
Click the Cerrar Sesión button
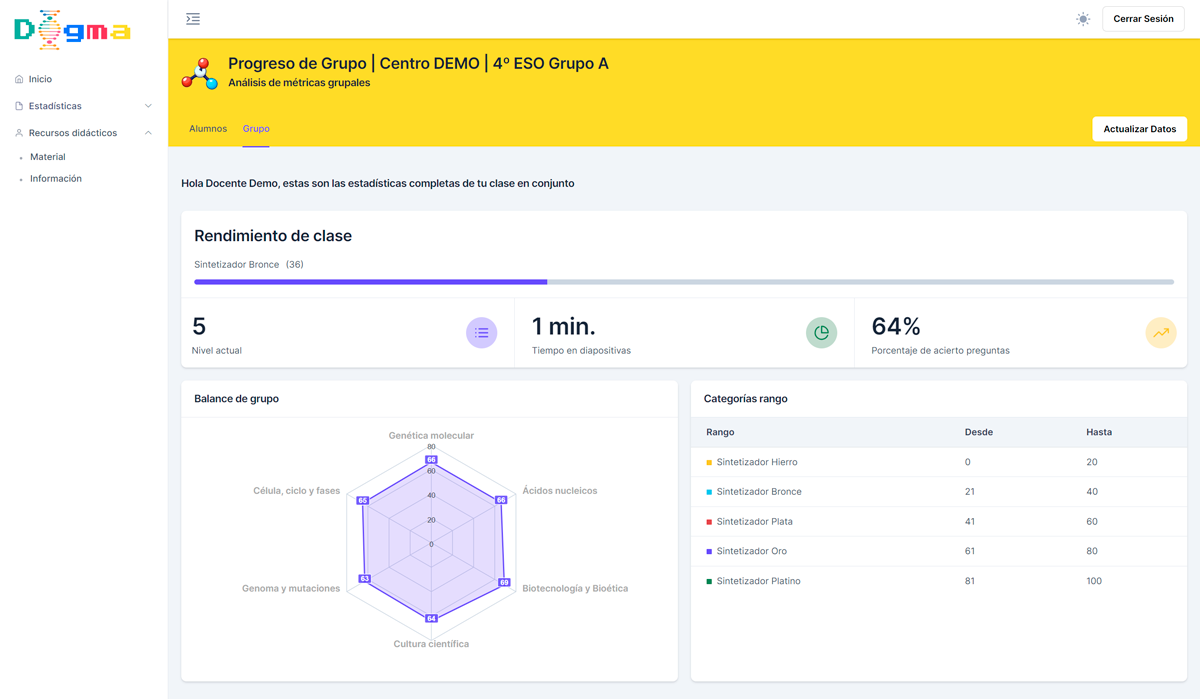1143,19
